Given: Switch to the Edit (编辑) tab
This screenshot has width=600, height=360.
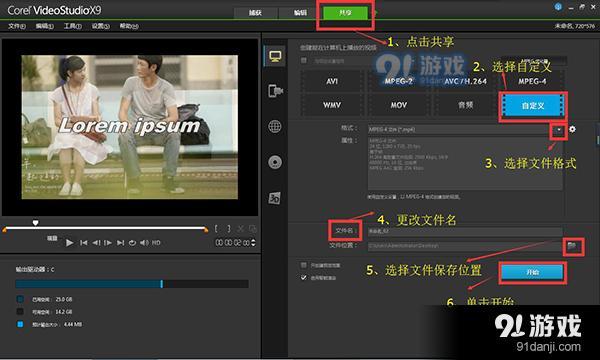Looking at the screenshot, I should pyautogui.click(x=300, y=13).
